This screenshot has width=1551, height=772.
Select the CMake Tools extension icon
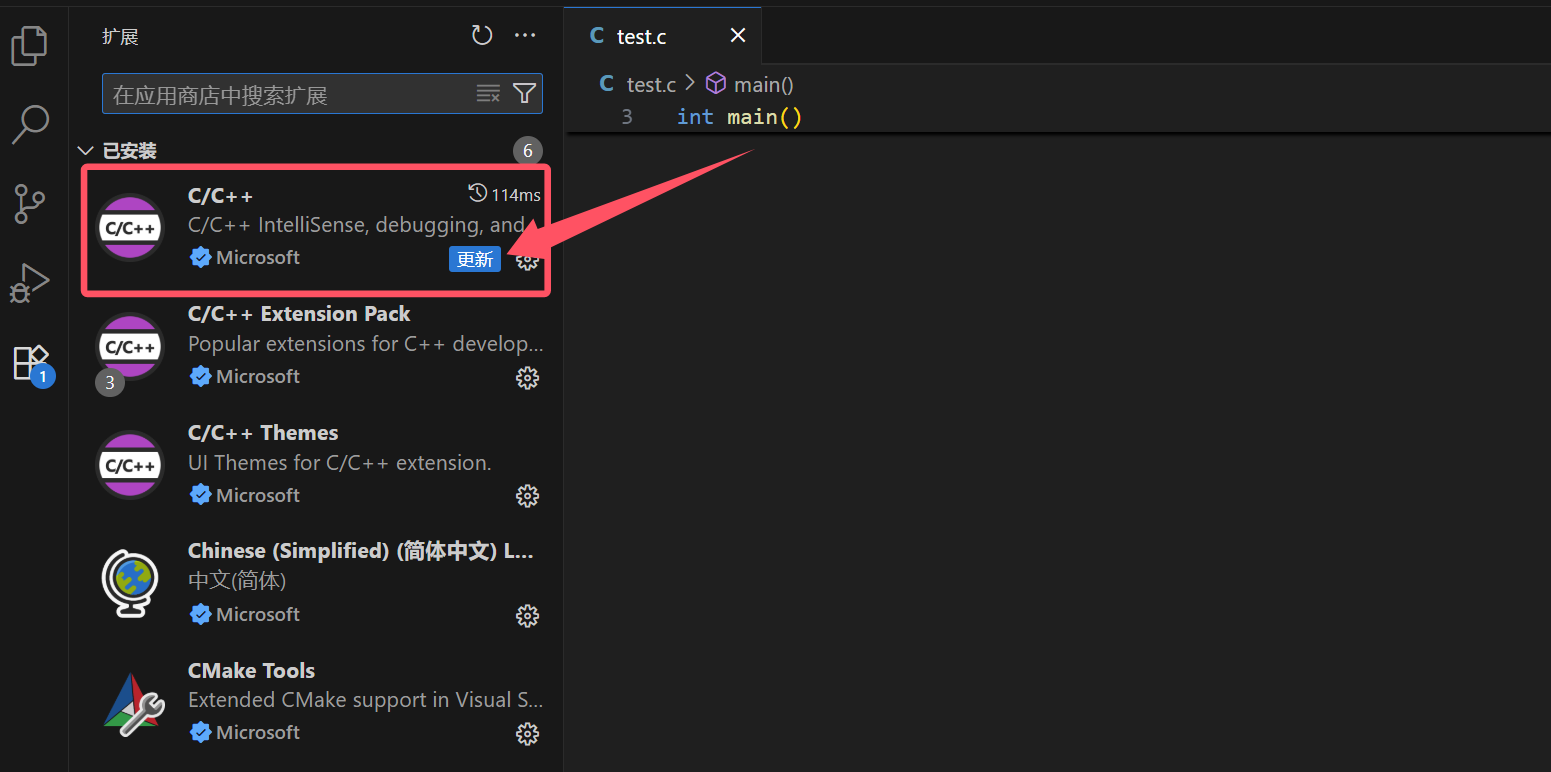[x=133, y=704]
